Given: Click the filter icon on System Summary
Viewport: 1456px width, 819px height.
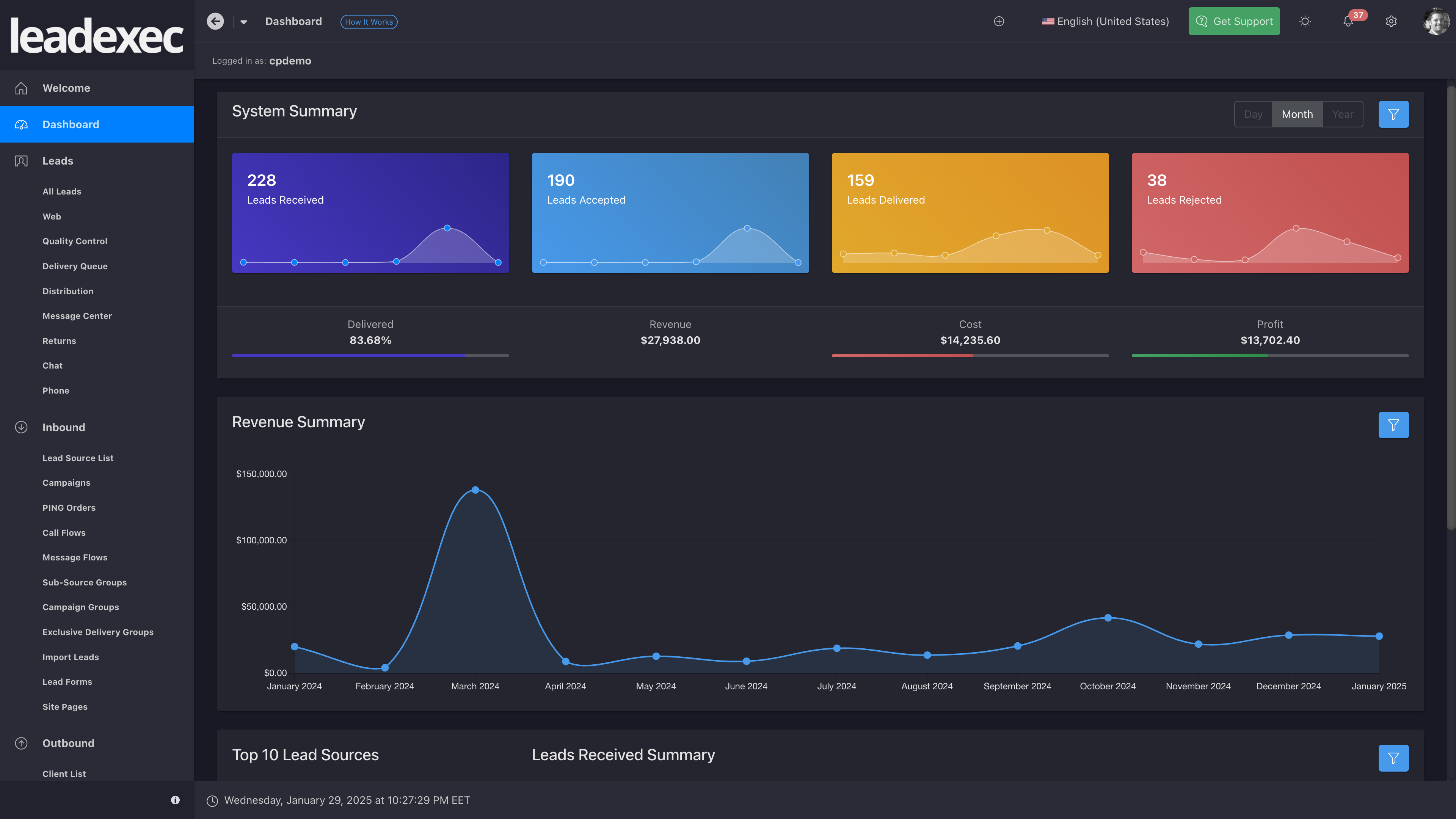Looking at the screenshot, I should [1393, 113].
